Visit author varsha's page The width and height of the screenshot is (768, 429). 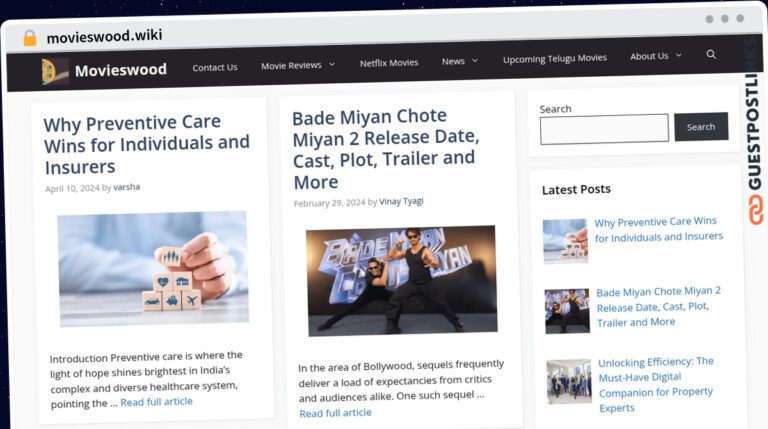(126, 187)
